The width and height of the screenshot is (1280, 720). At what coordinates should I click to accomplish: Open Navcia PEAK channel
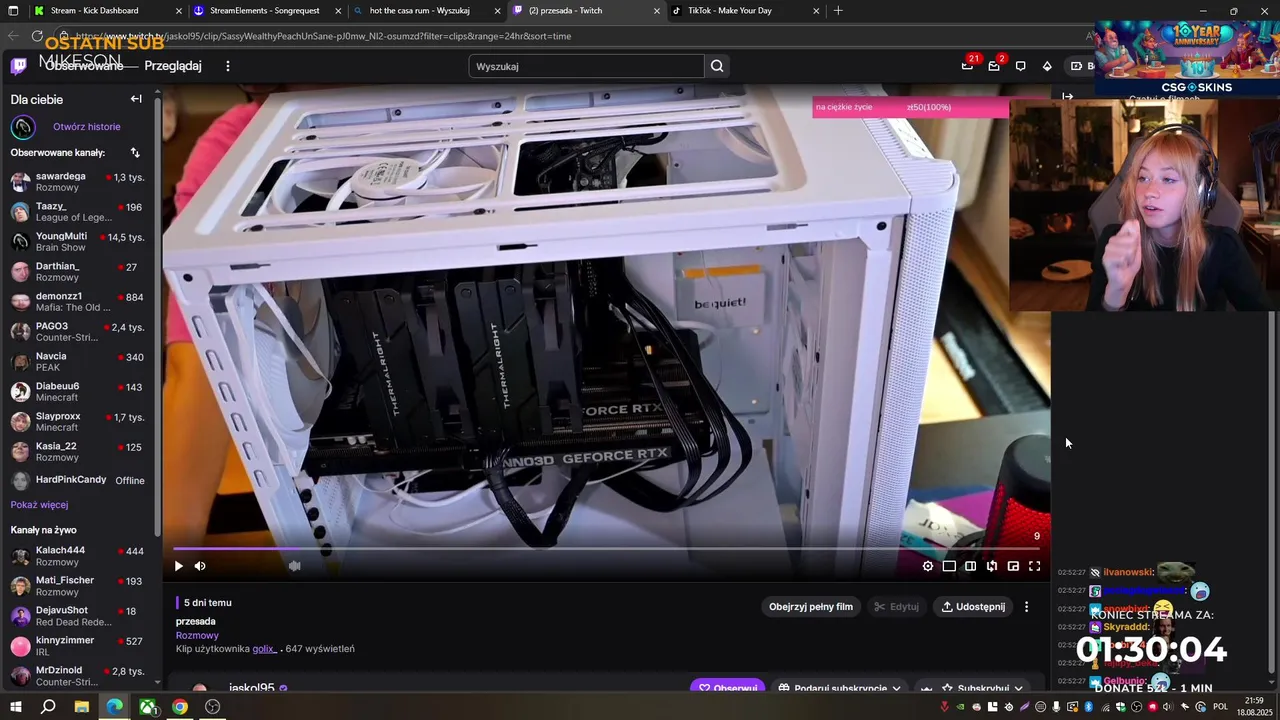[x=80, y=362]
